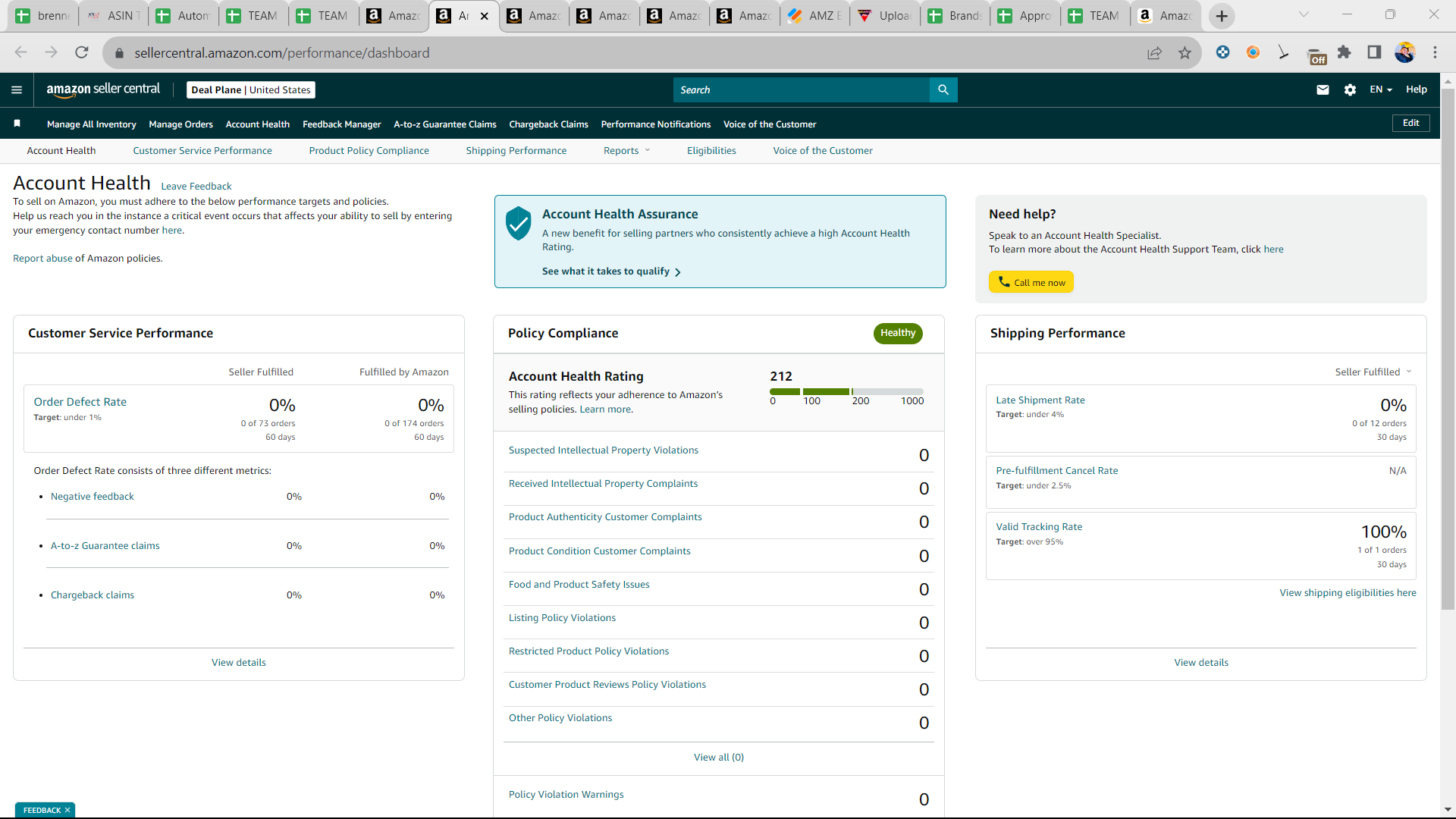The width and height of the screenshot is (1456, 819).
Task: Open Feedback Manager in the menu bar
Action: (342, 124)
